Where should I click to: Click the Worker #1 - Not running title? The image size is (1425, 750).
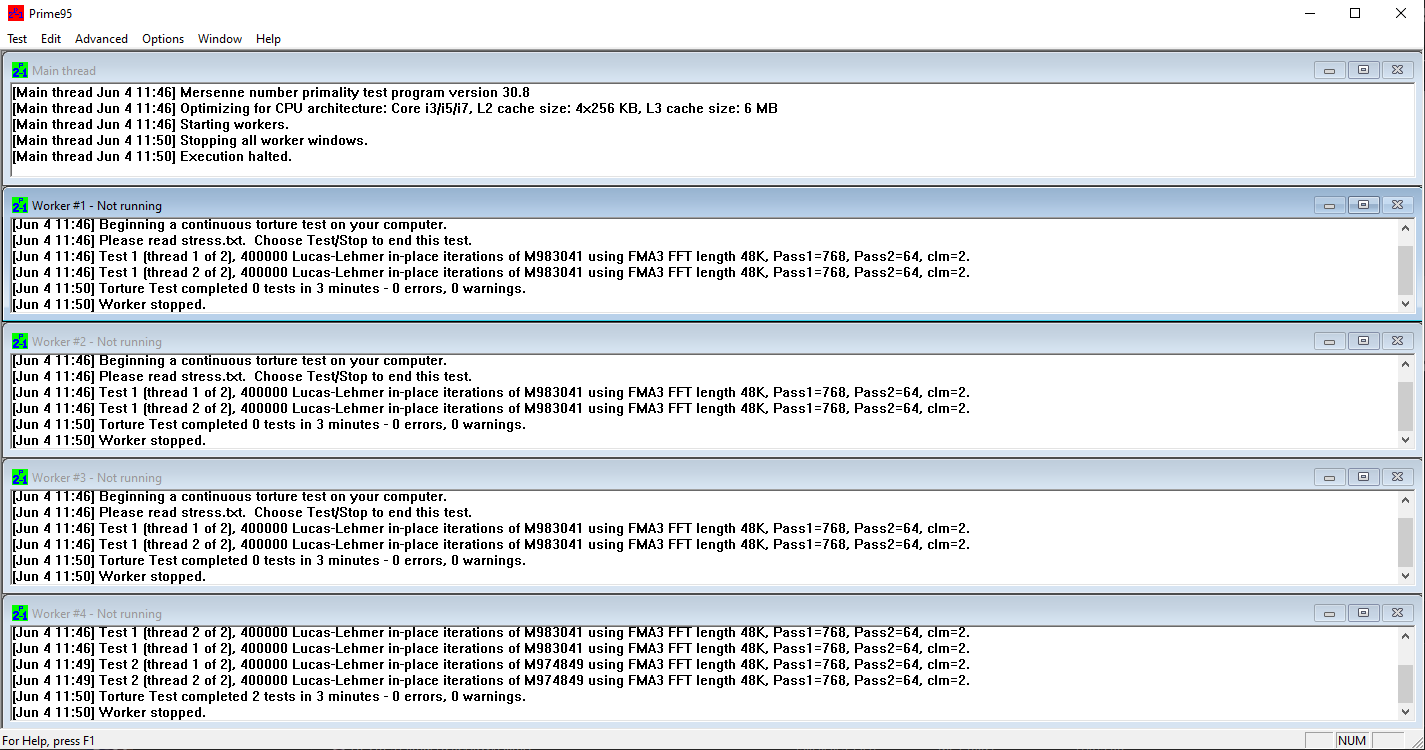tap(97, 206)
